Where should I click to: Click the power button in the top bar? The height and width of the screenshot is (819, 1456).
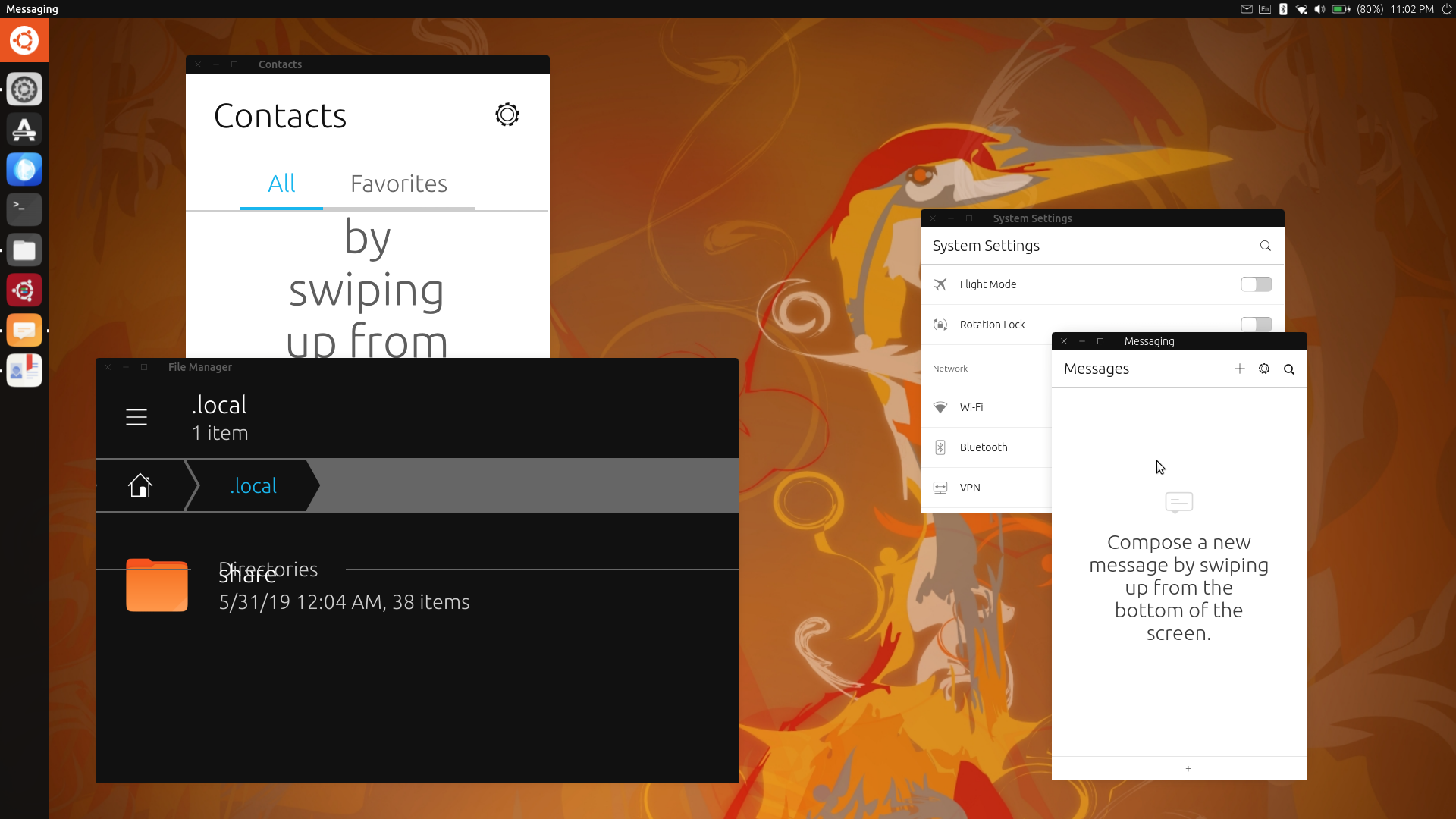point(1446,9)
